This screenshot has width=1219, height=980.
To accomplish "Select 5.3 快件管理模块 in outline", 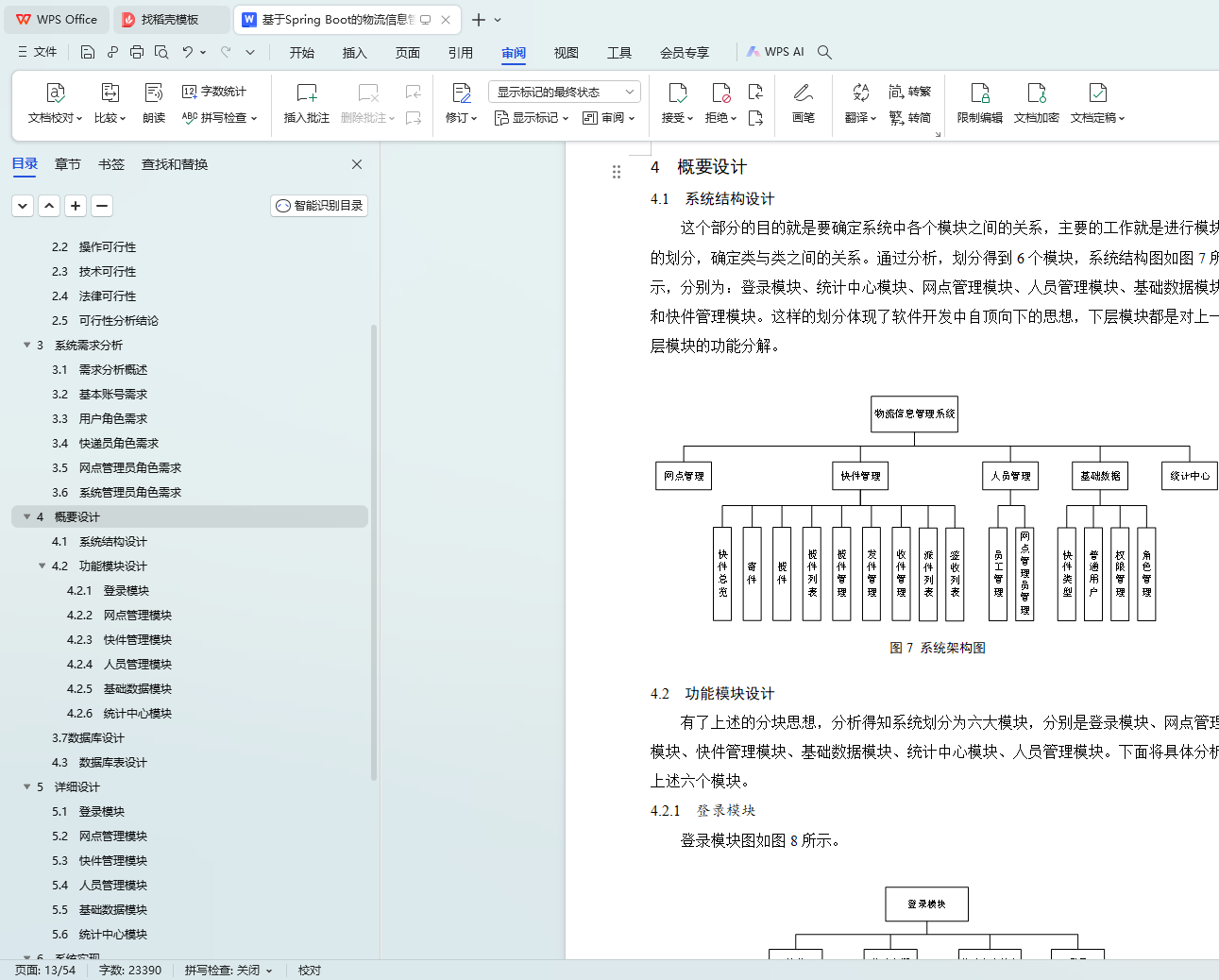I will point(100,860).
